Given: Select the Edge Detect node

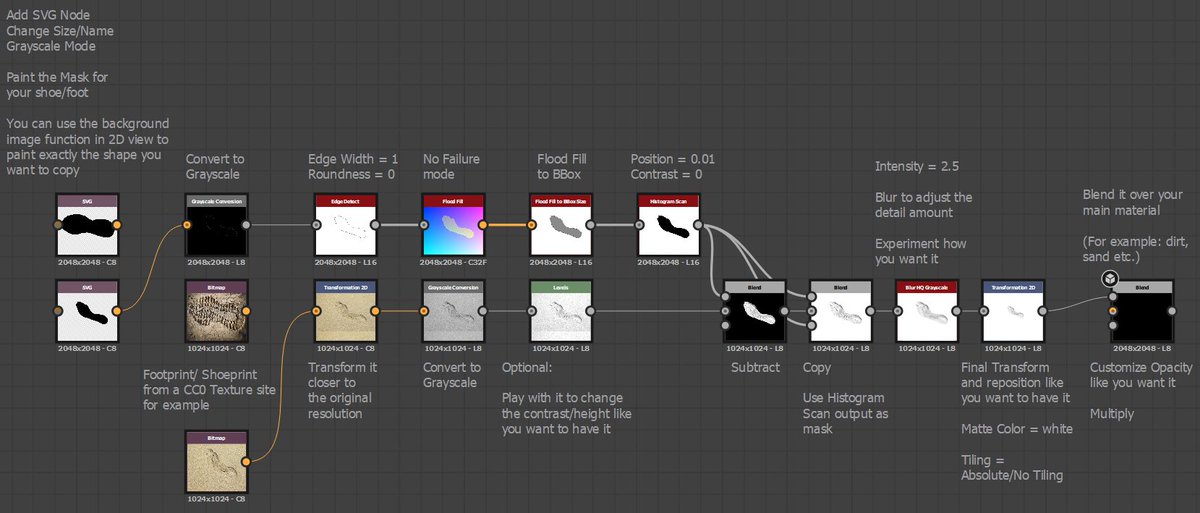Looking at the screenshot, I should click(344, 225).
